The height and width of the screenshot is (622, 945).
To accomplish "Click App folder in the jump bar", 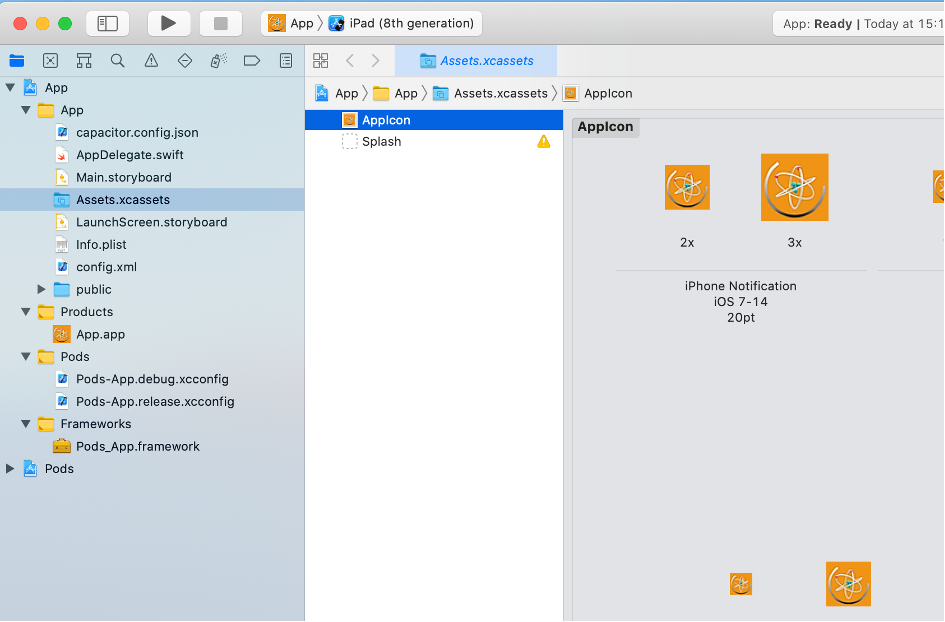I will point(395,93).
